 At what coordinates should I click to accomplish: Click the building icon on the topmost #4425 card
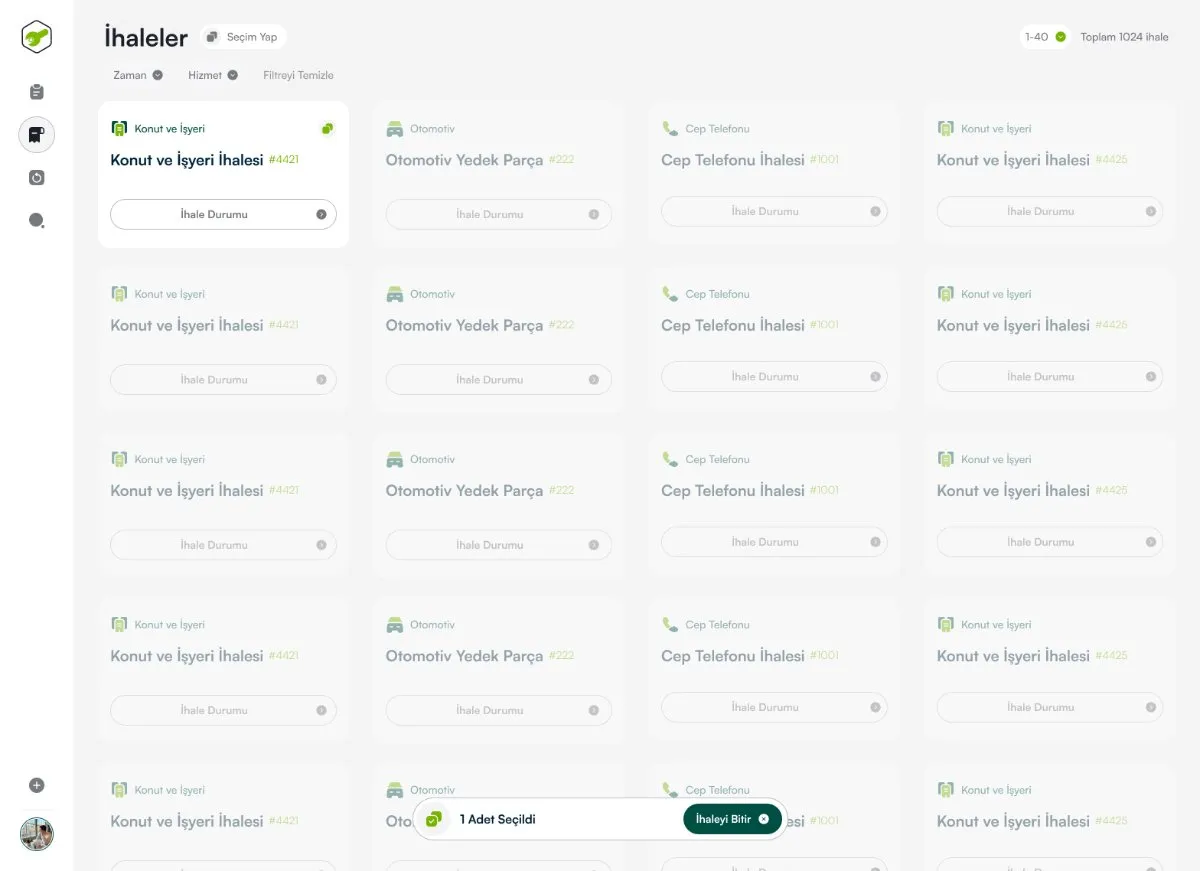click(945, 128)
